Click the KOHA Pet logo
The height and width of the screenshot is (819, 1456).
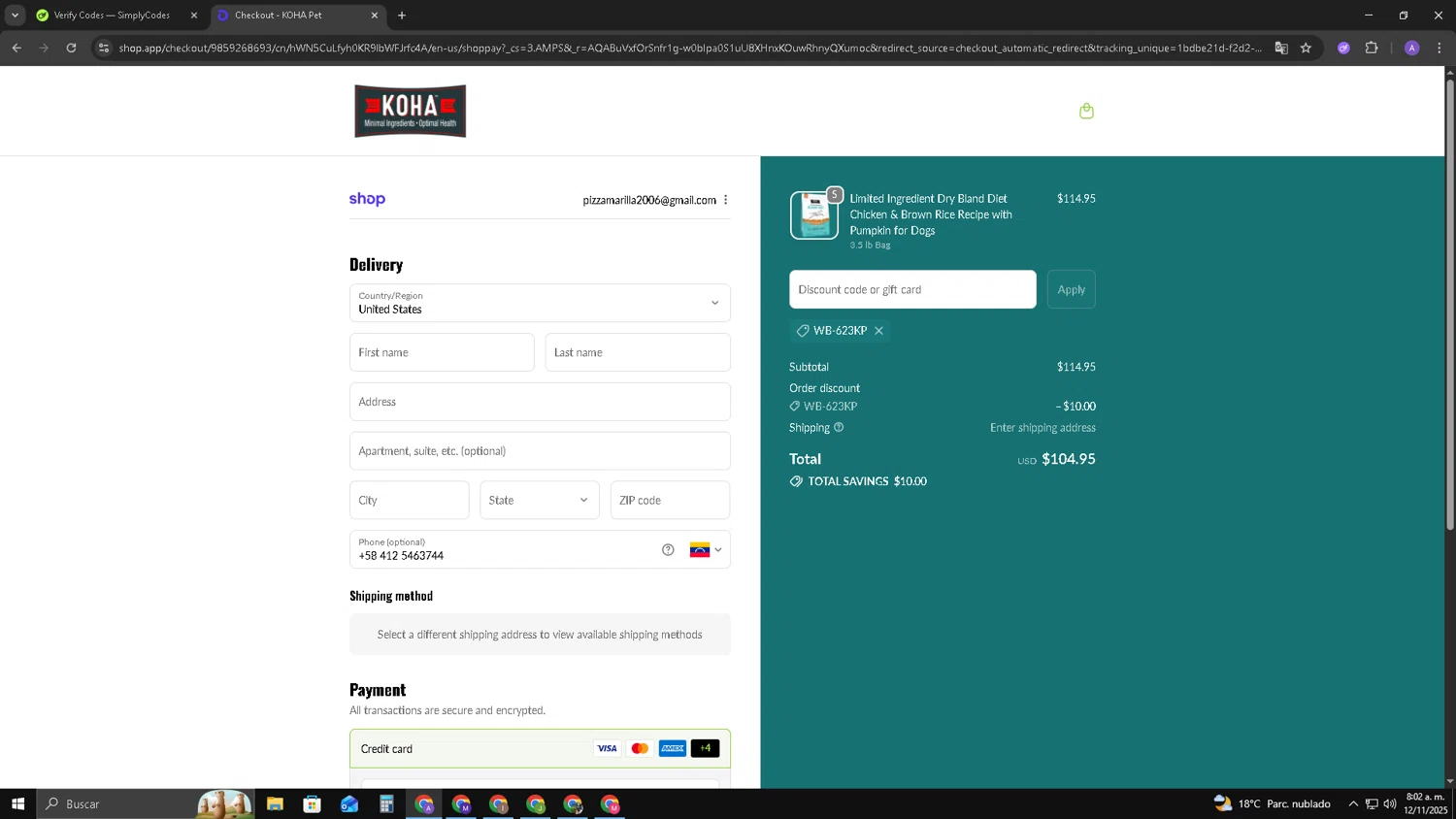tap(410, 111)
